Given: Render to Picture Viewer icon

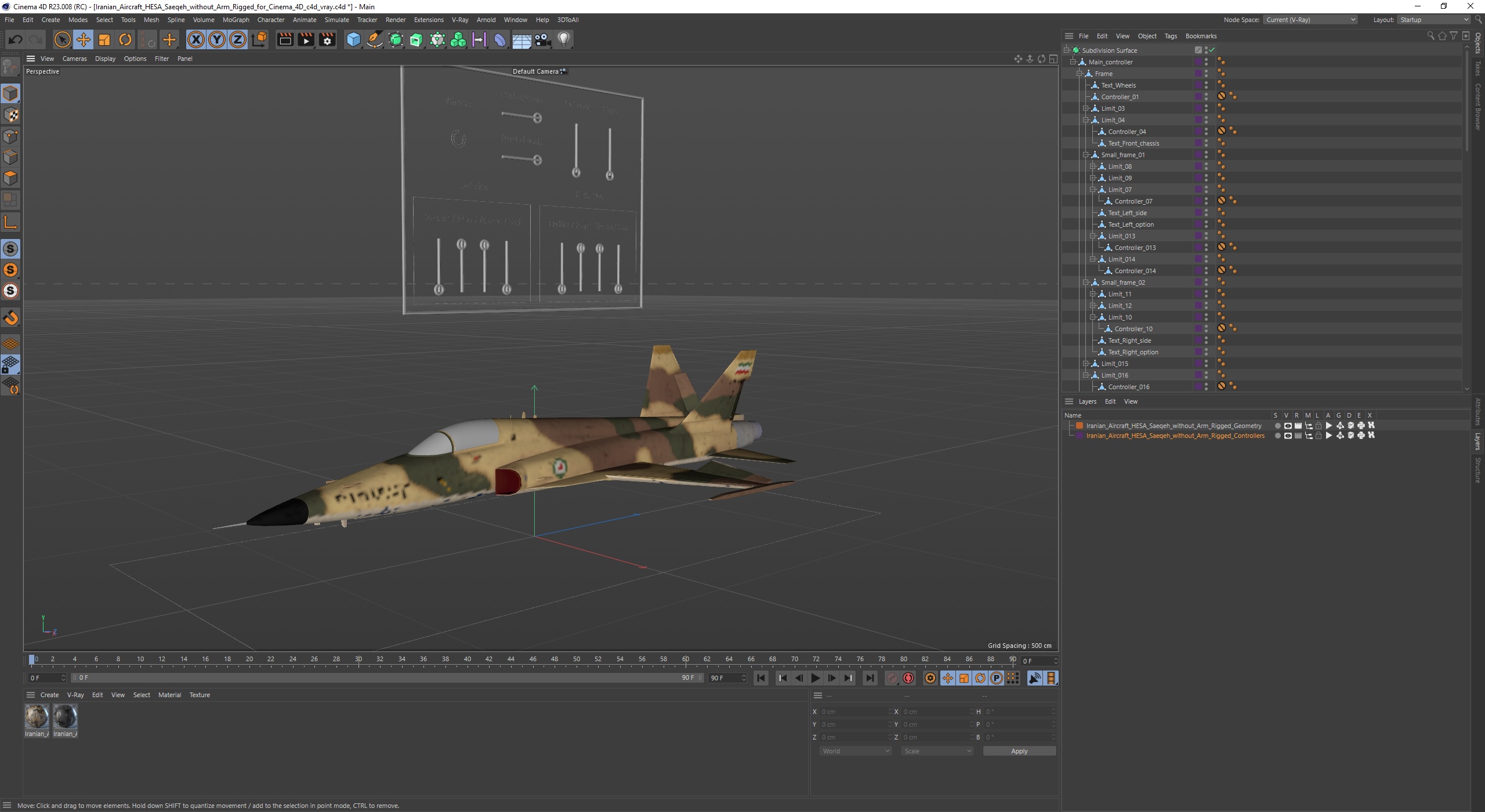Looking at the screenshot, I should click(306, 39).
